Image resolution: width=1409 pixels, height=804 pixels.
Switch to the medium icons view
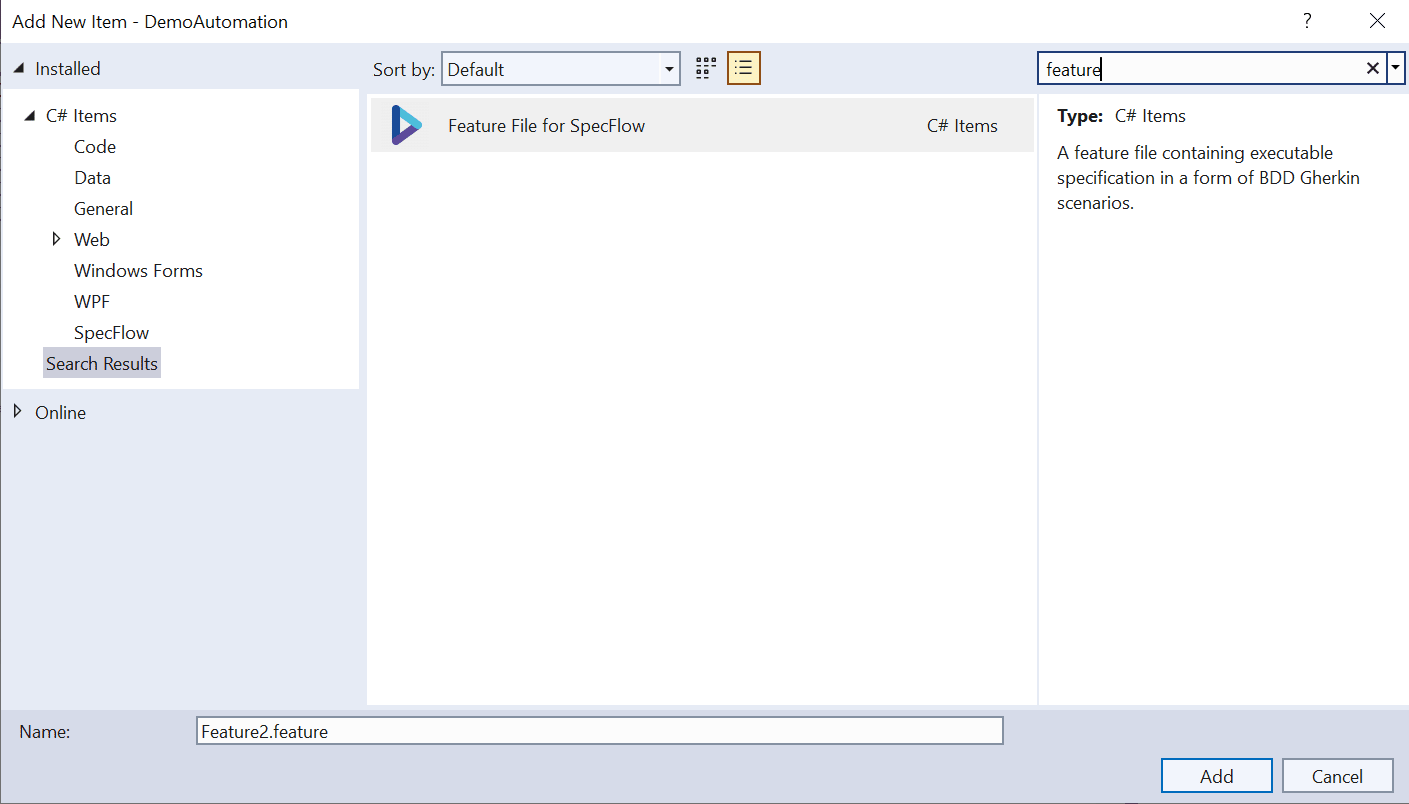pos(705,67)
